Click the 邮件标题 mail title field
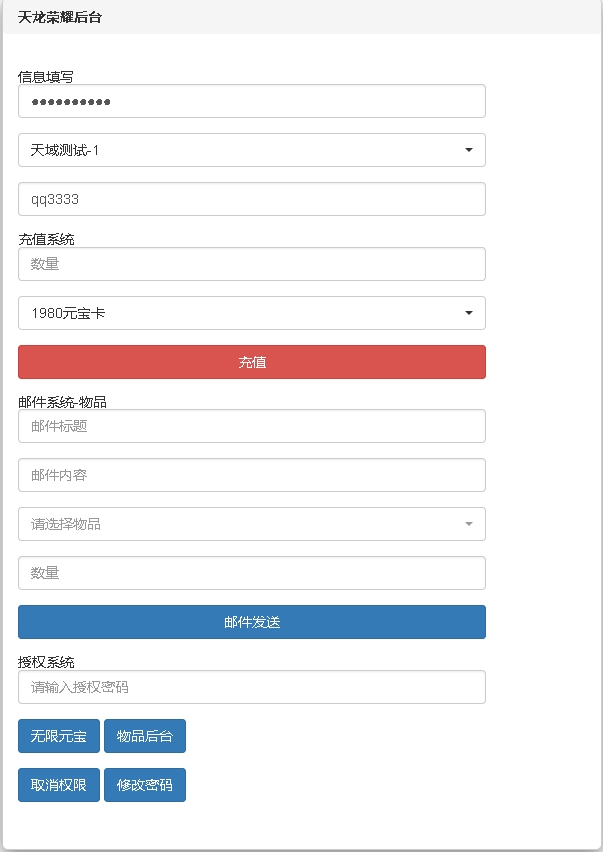Viewport: 603px width, 852px height. pyautogui.click(x=250, y=425)
